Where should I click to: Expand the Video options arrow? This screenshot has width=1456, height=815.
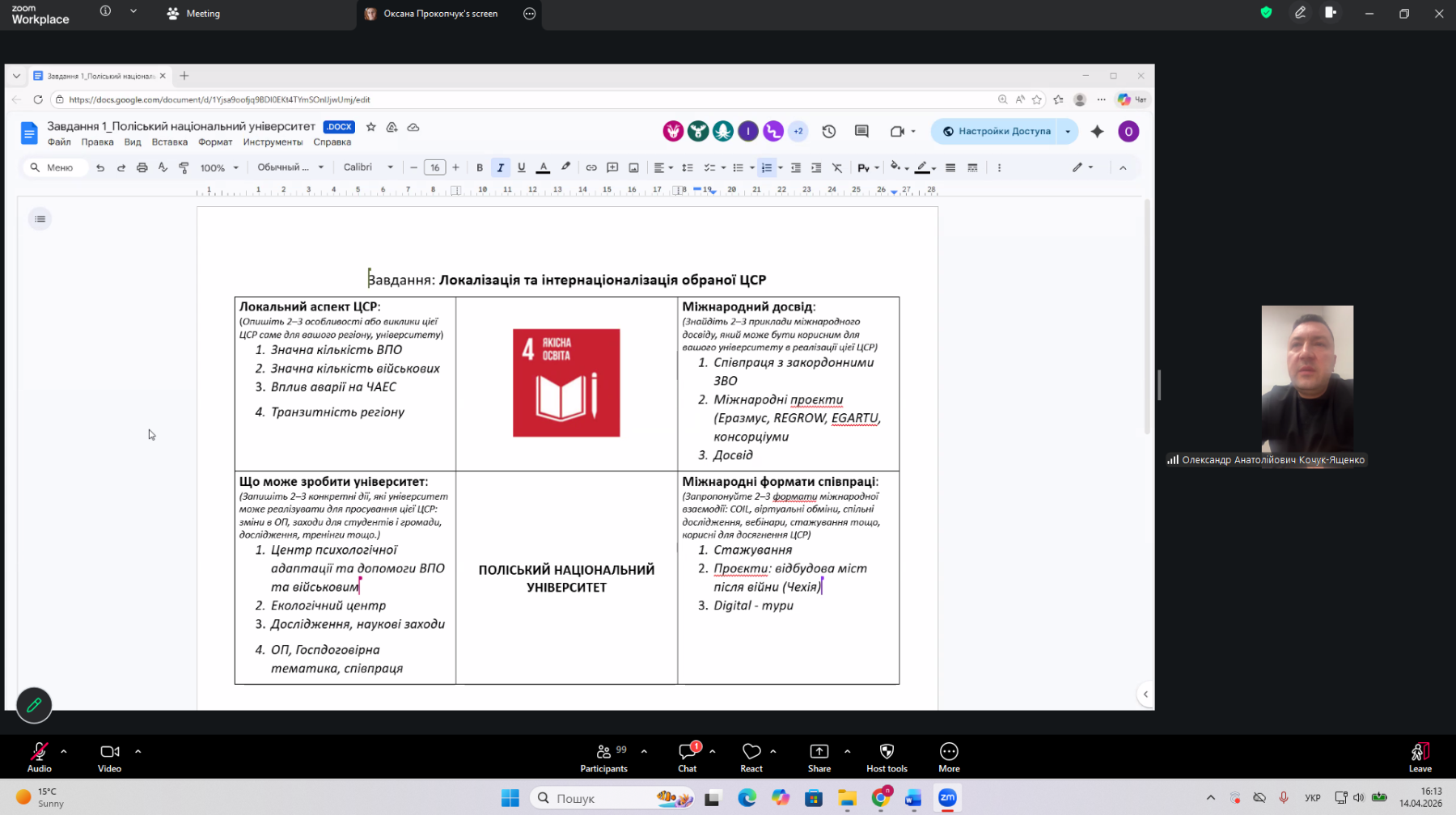click(138, 751)
